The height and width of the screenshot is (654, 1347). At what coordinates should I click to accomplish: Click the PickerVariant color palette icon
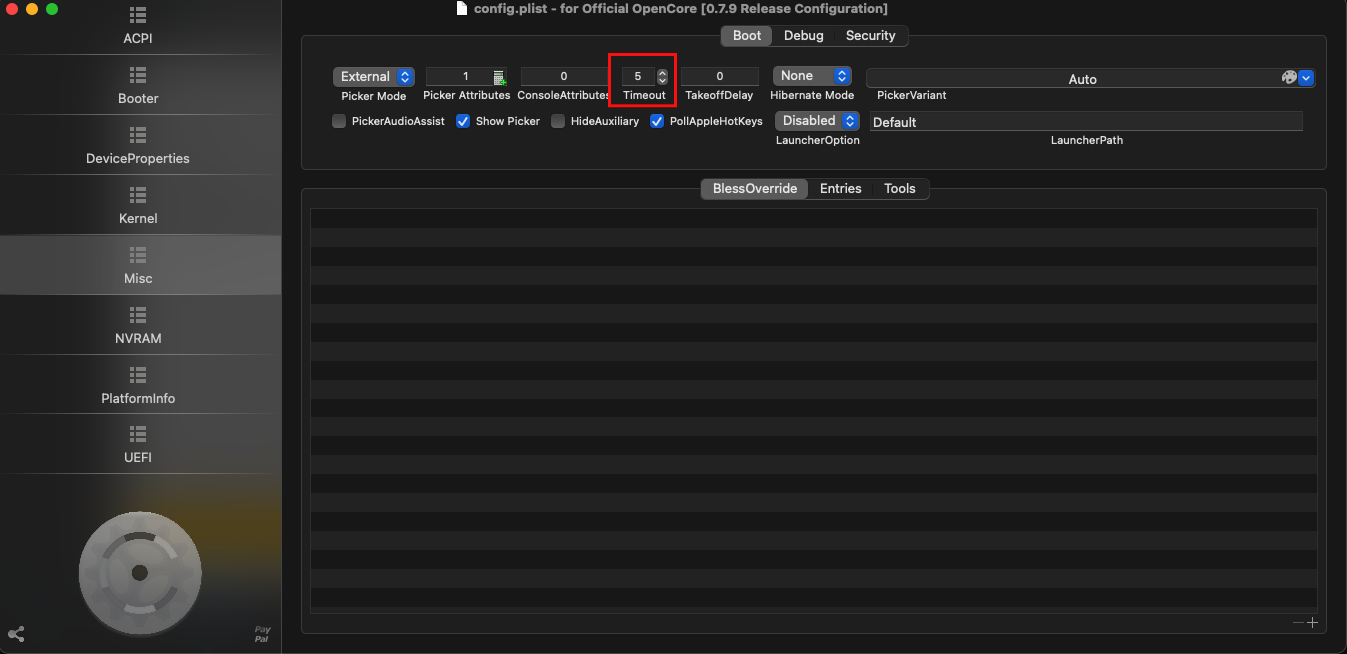(1289, 77)
